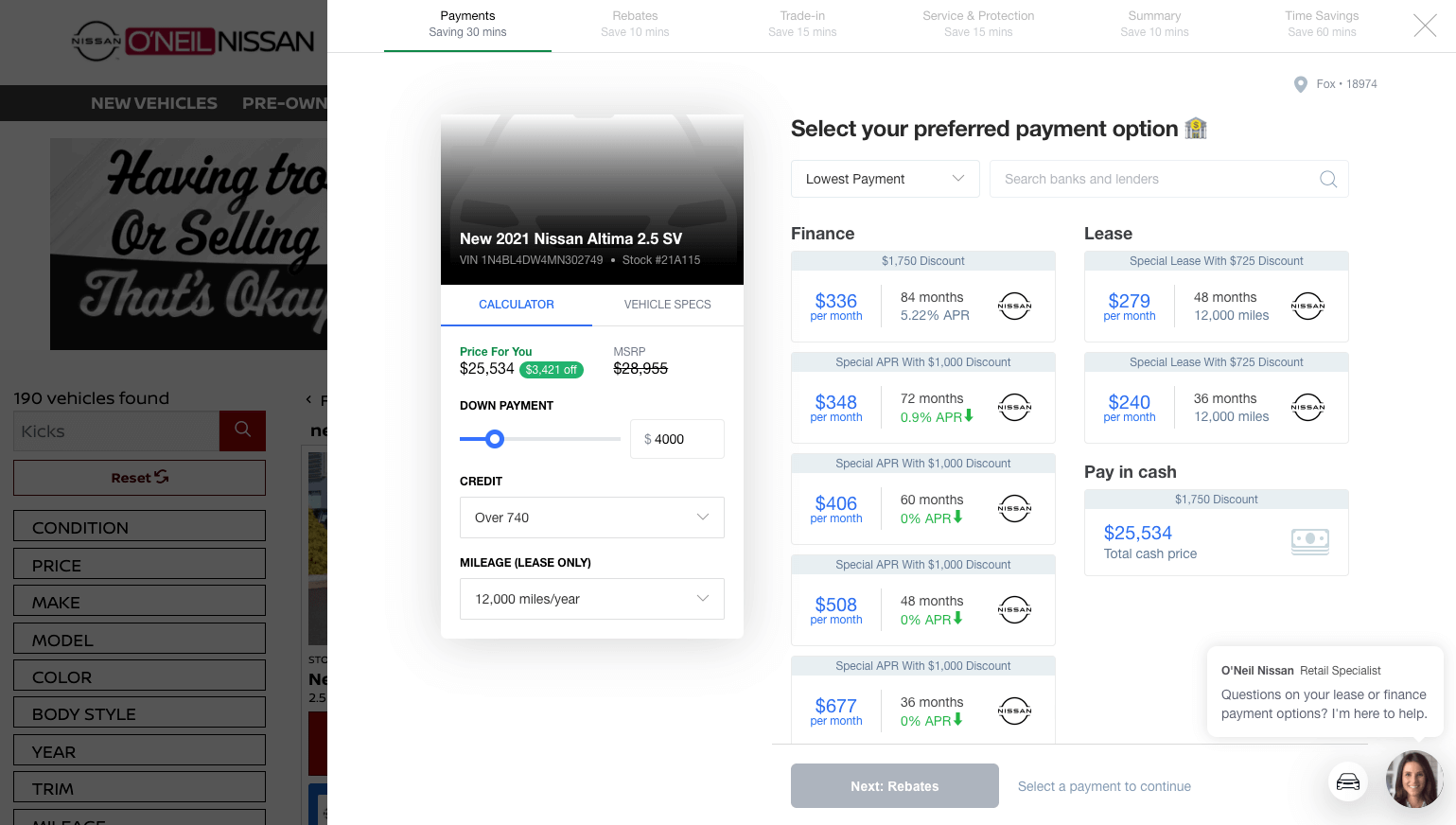Select $336 per month 84 months finance

pyautogui.click(x=923, y=296)
